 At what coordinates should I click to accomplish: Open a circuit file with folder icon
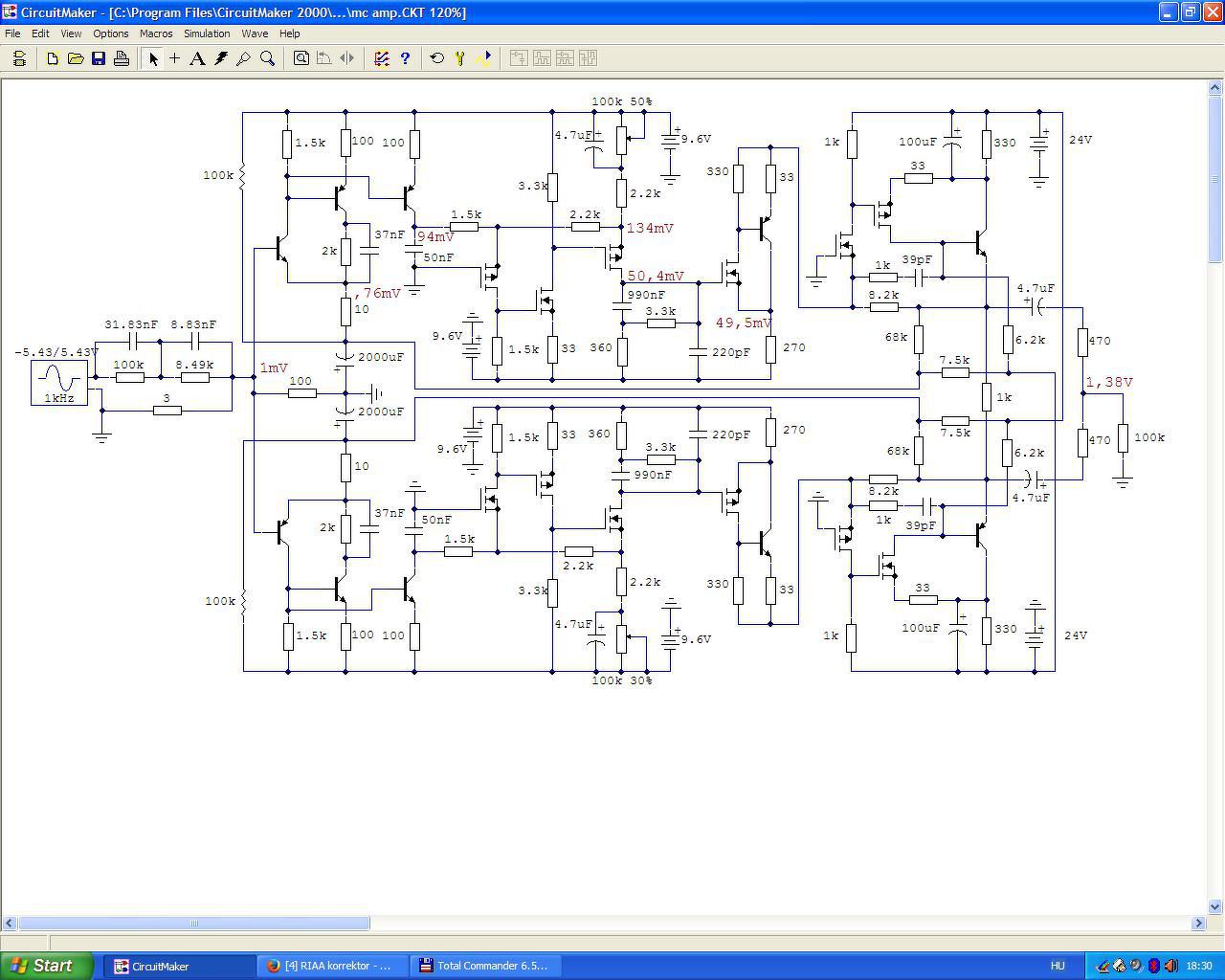(x=76, y=58)
